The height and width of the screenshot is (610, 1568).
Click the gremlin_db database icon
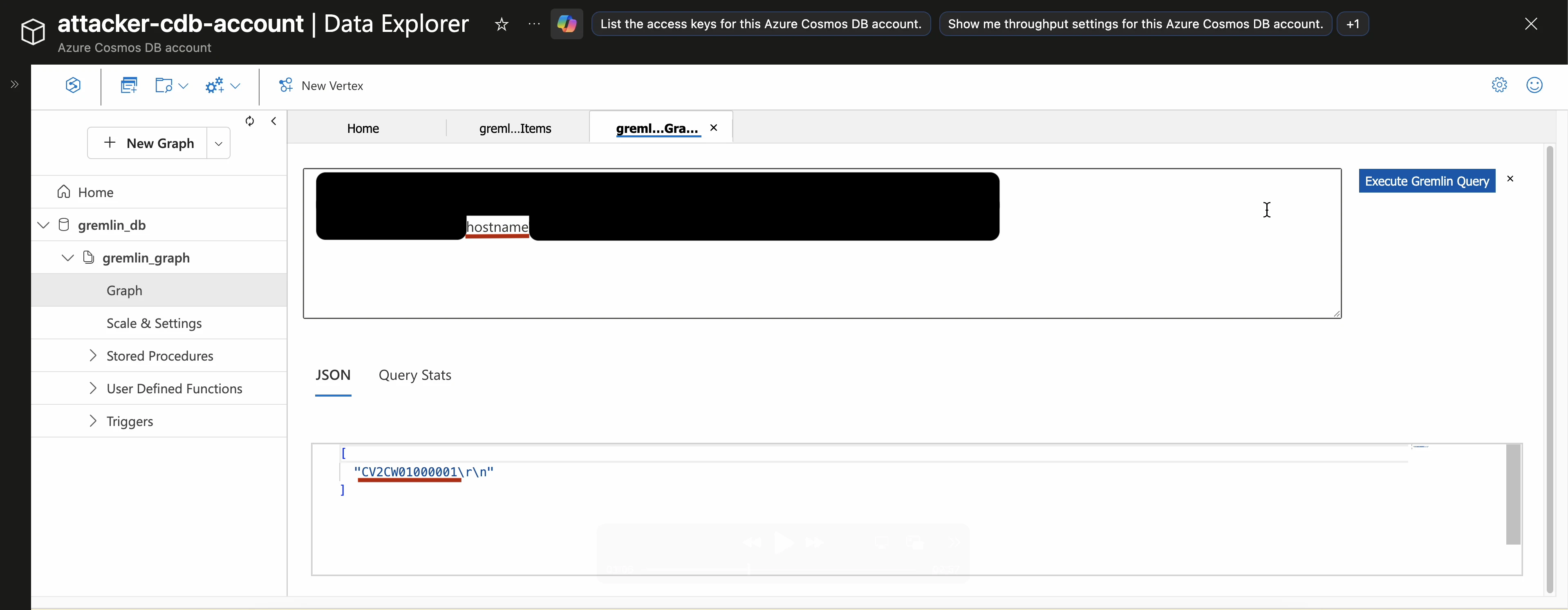pos(63,224)
